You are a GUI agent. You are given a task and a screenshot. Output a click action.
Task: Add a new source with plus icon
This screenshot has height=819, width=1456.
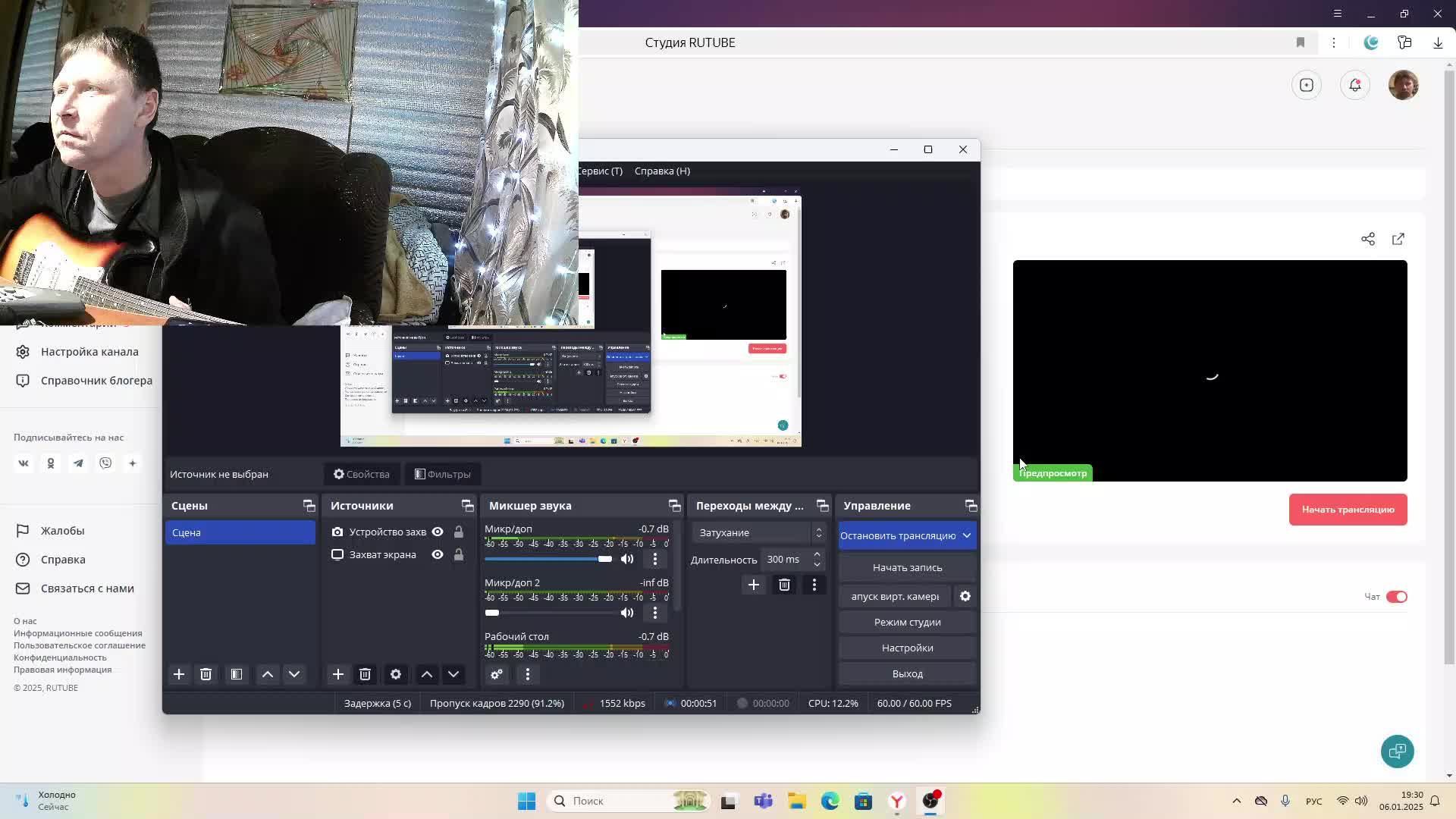coord(338,674)
